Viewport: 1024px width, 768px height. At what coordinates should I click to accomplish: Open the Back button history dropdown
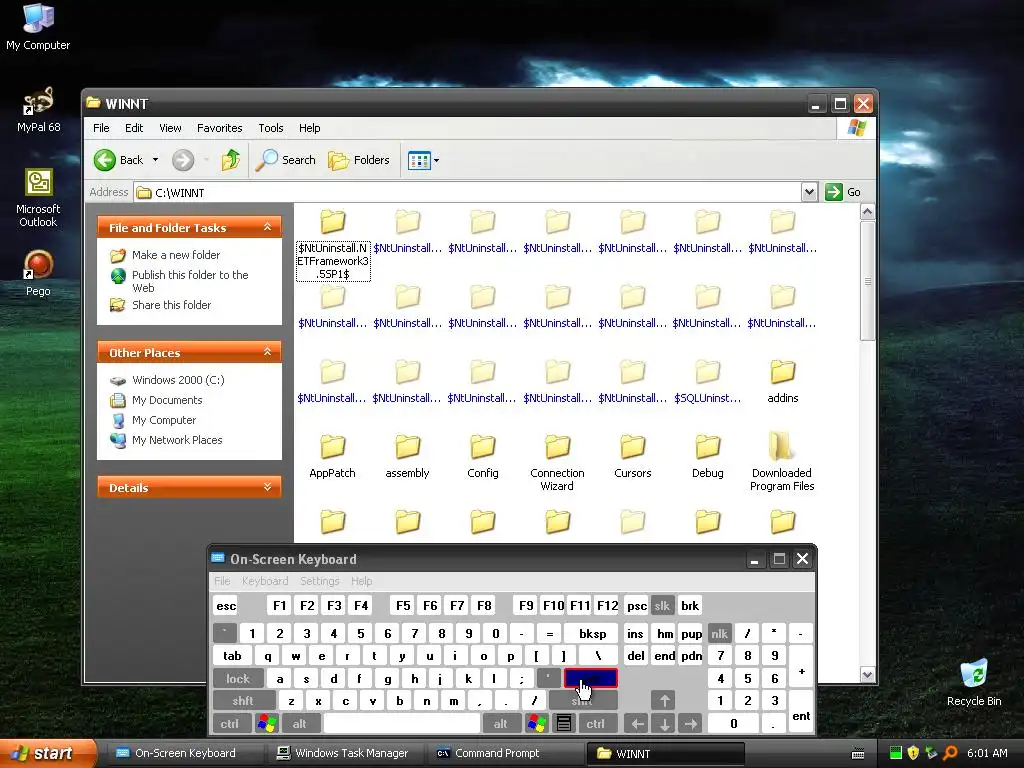click(155, 160)
